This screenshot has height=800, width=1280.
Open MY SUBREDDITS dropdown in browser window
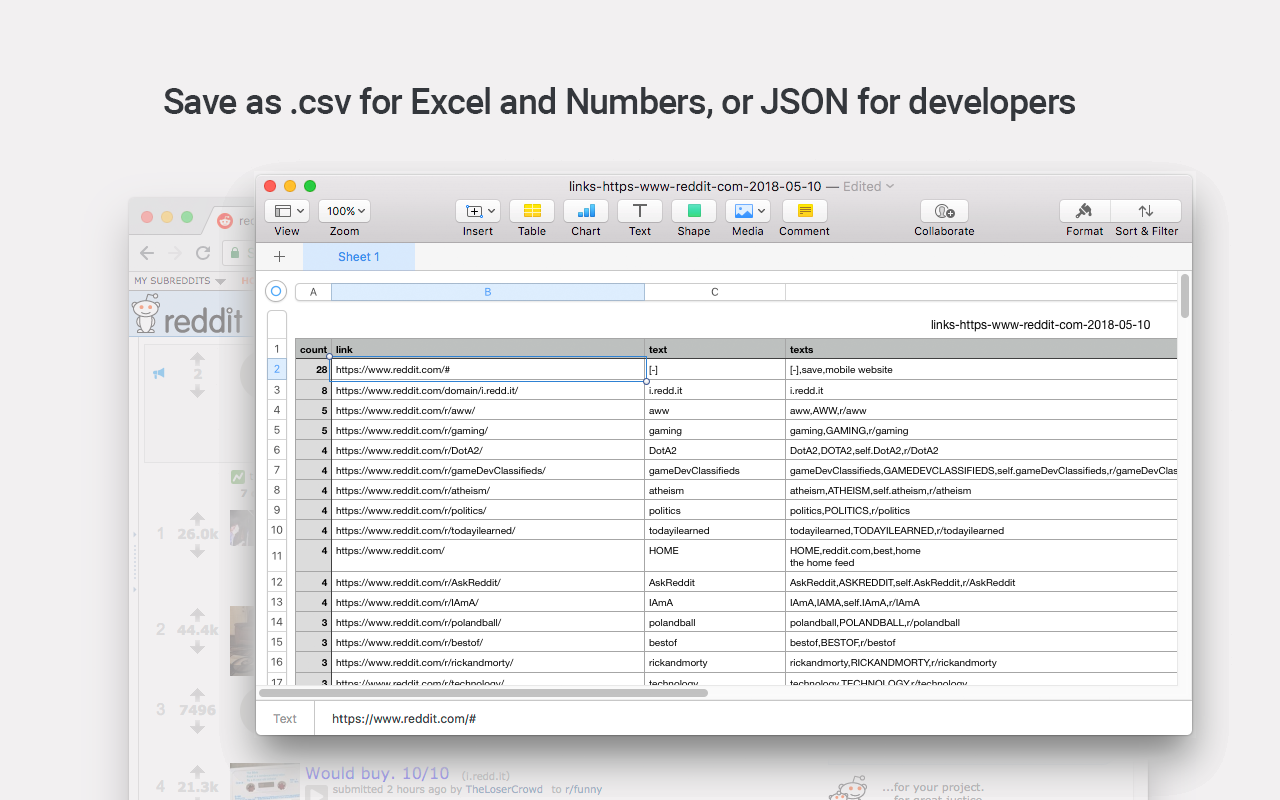(180, 281)
